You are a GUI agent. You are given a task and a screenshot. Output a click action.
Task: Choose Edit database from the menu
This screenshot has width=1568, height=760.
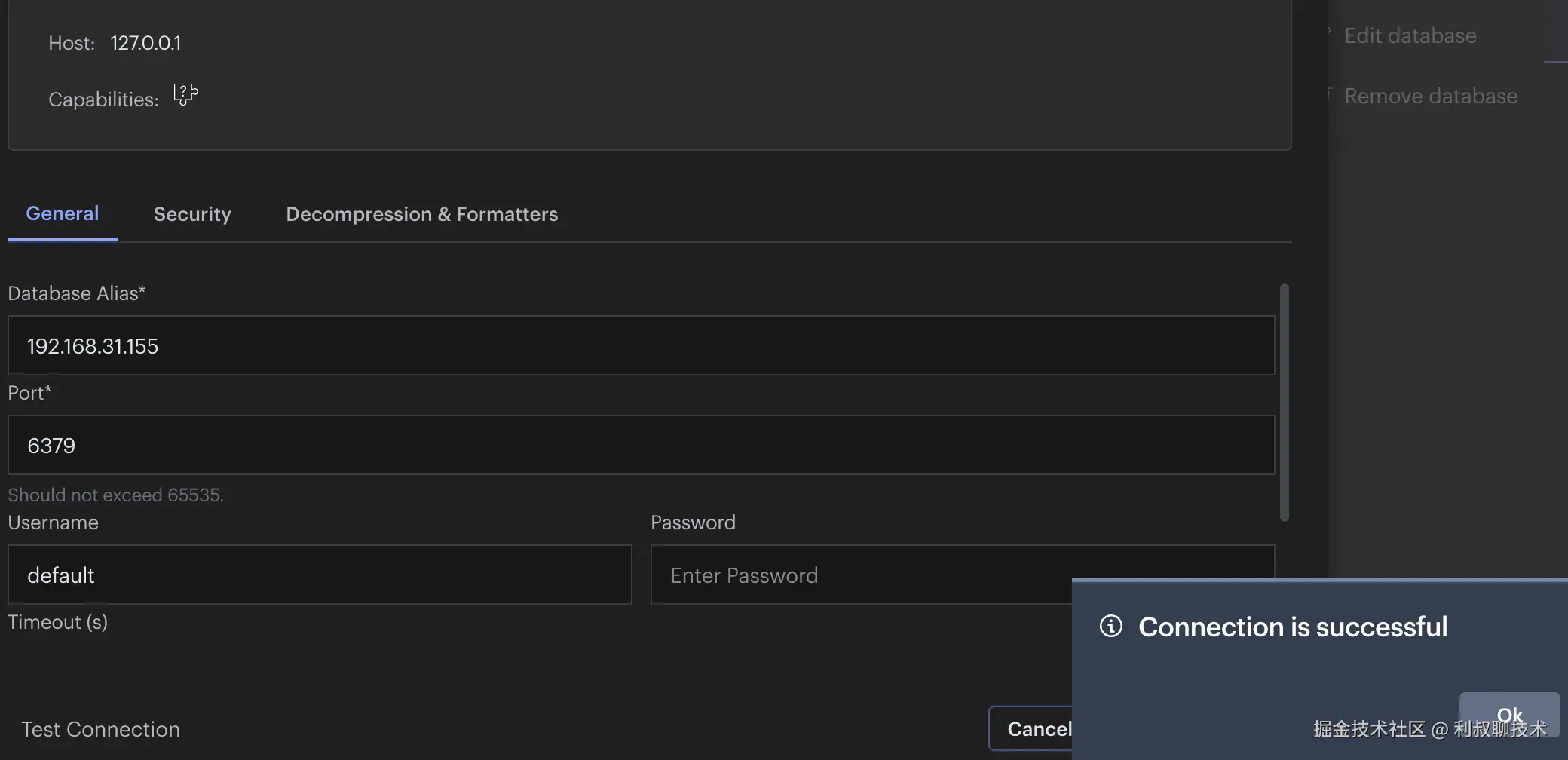tap(1410, 36)
